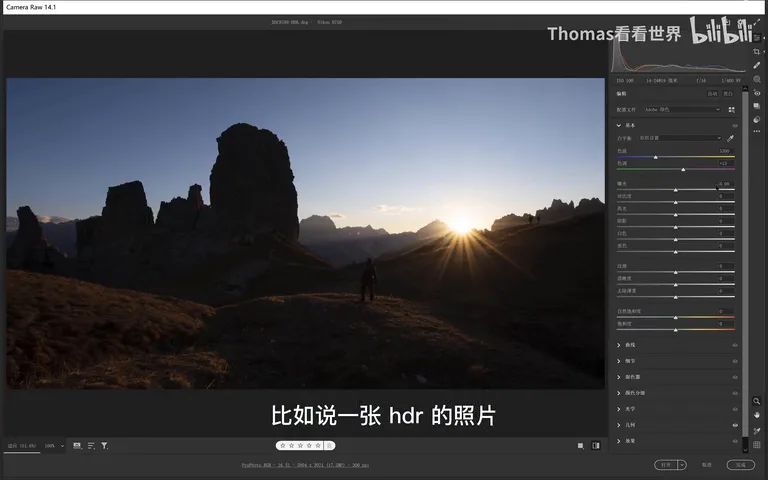Screen dimensions: 768x480
Task: Click the 取消 cancel button
Action: tap(706, 465)
